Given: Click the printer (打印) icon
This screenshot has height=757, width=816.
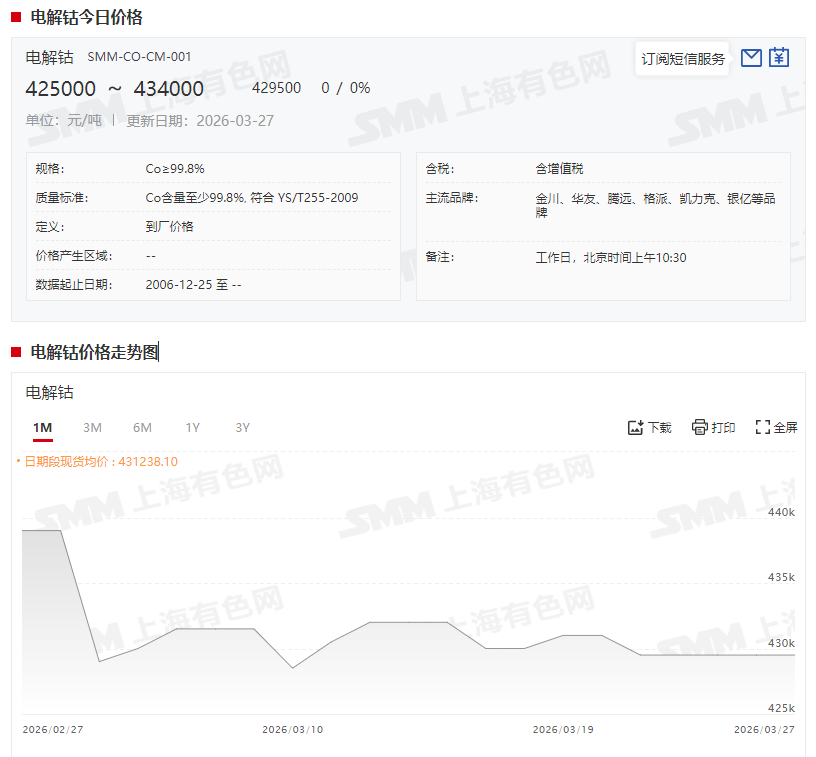Looking at the screenshot, I should [700, 427].
